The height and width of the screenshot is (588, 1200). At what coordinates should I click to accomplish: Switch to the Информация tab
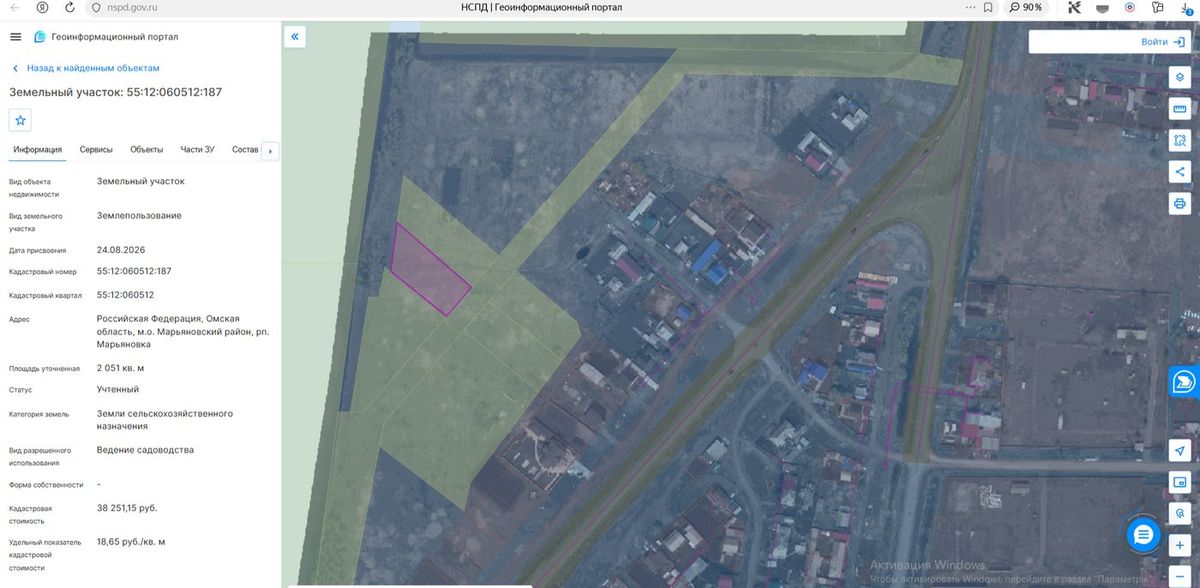click(37, 150)
